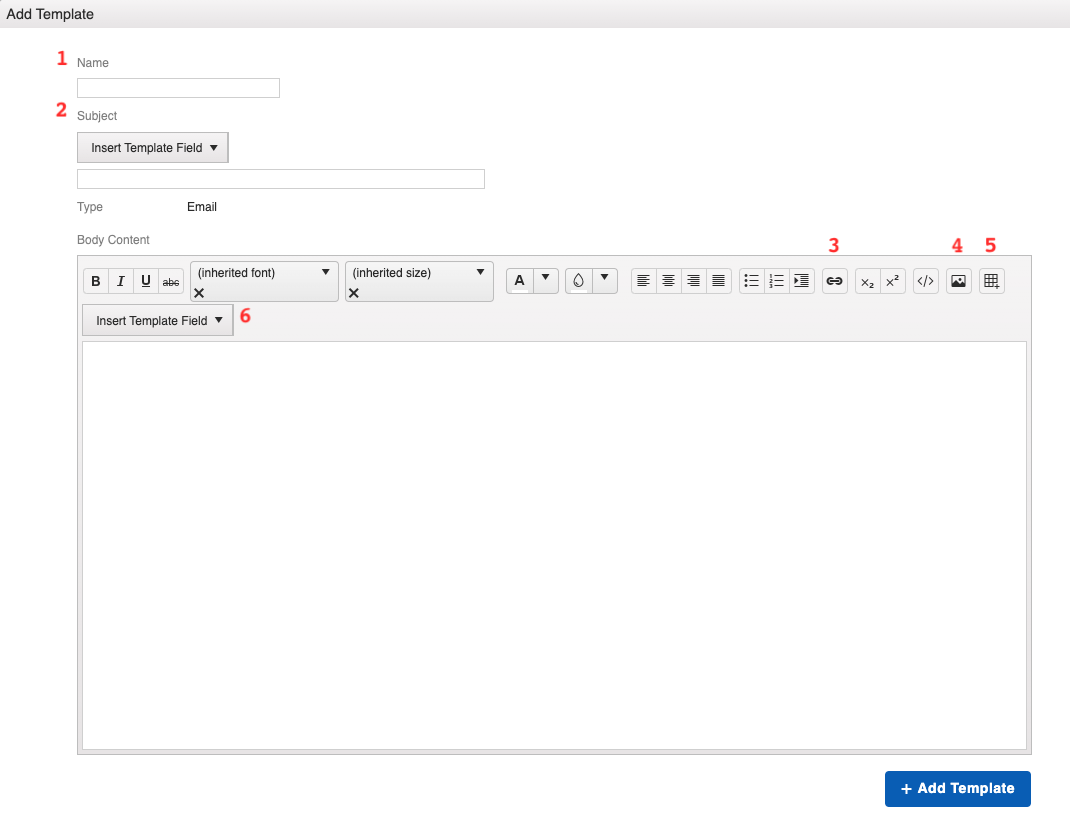Justify the body text
1070x820 pixels.
pos(719,281)
